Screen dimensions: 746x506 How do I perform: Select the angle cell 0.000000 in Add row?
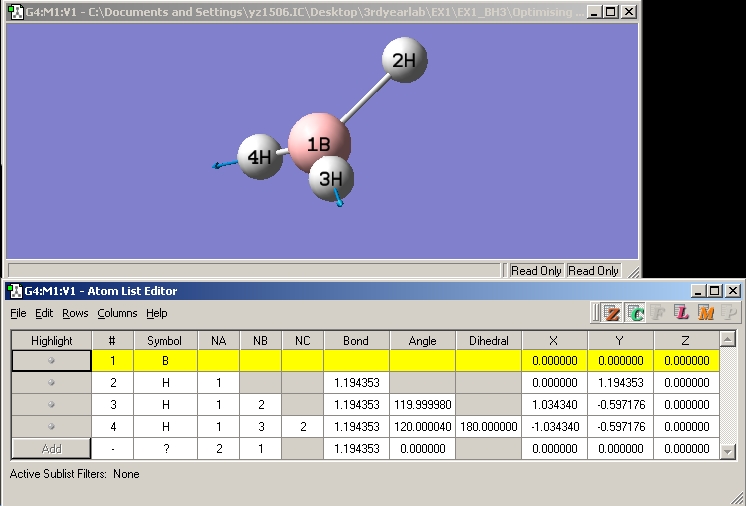pos(422,448)
